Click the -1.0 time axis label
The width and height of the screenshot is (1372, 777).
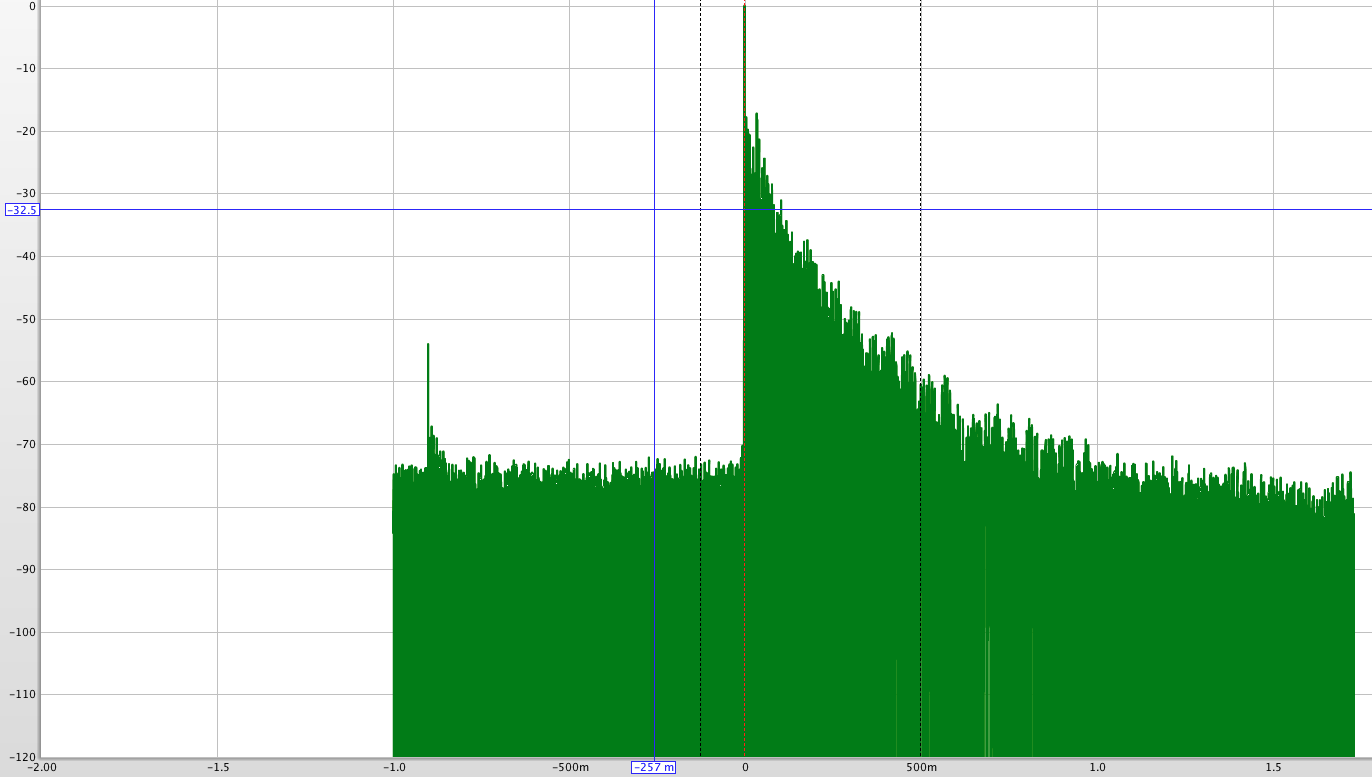coord(394,768)
